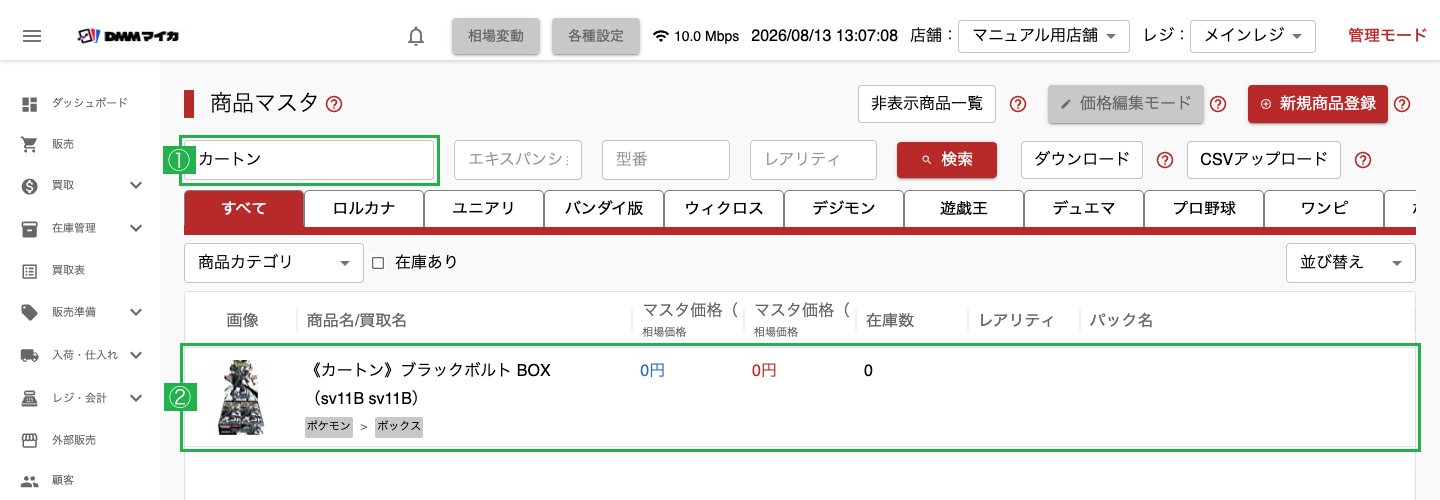Image resolution: width=1440 pixels, height=500 pixels.
Task: Switch to the デジモン tab
Action: (844, 209)
